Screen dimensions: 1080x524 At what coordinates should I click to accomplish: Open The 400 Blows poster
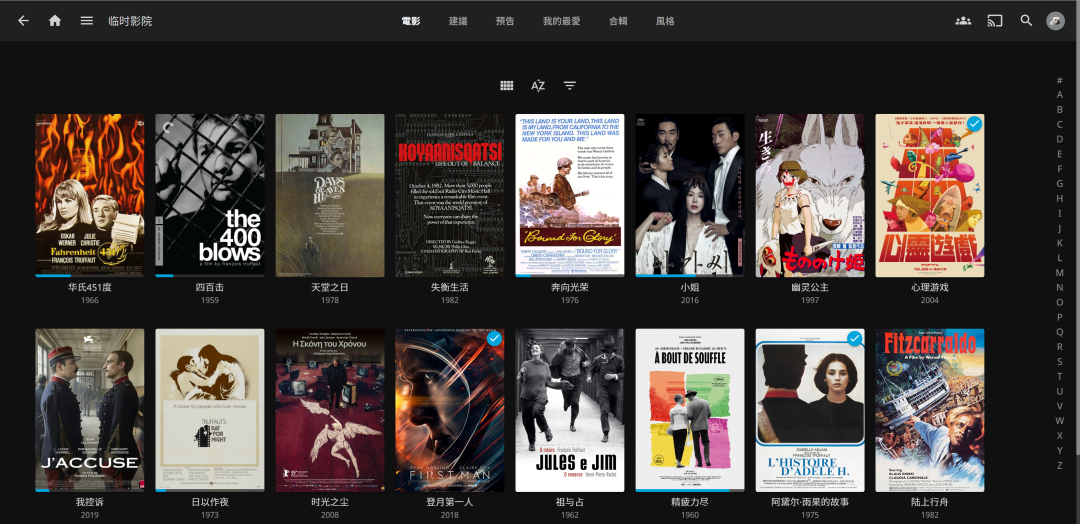pos(209,196)
